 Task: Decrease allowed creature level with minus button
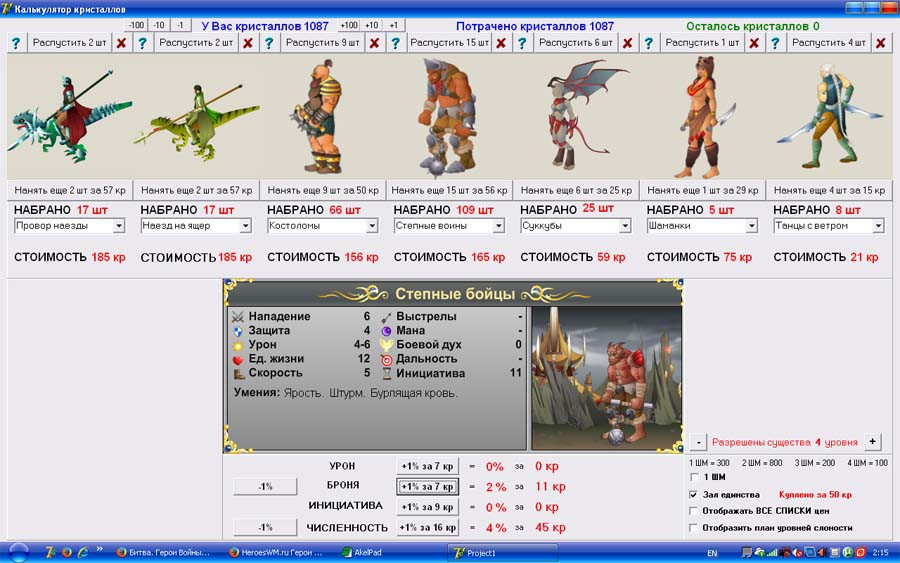pyautogui.click(x=698, y=442)
